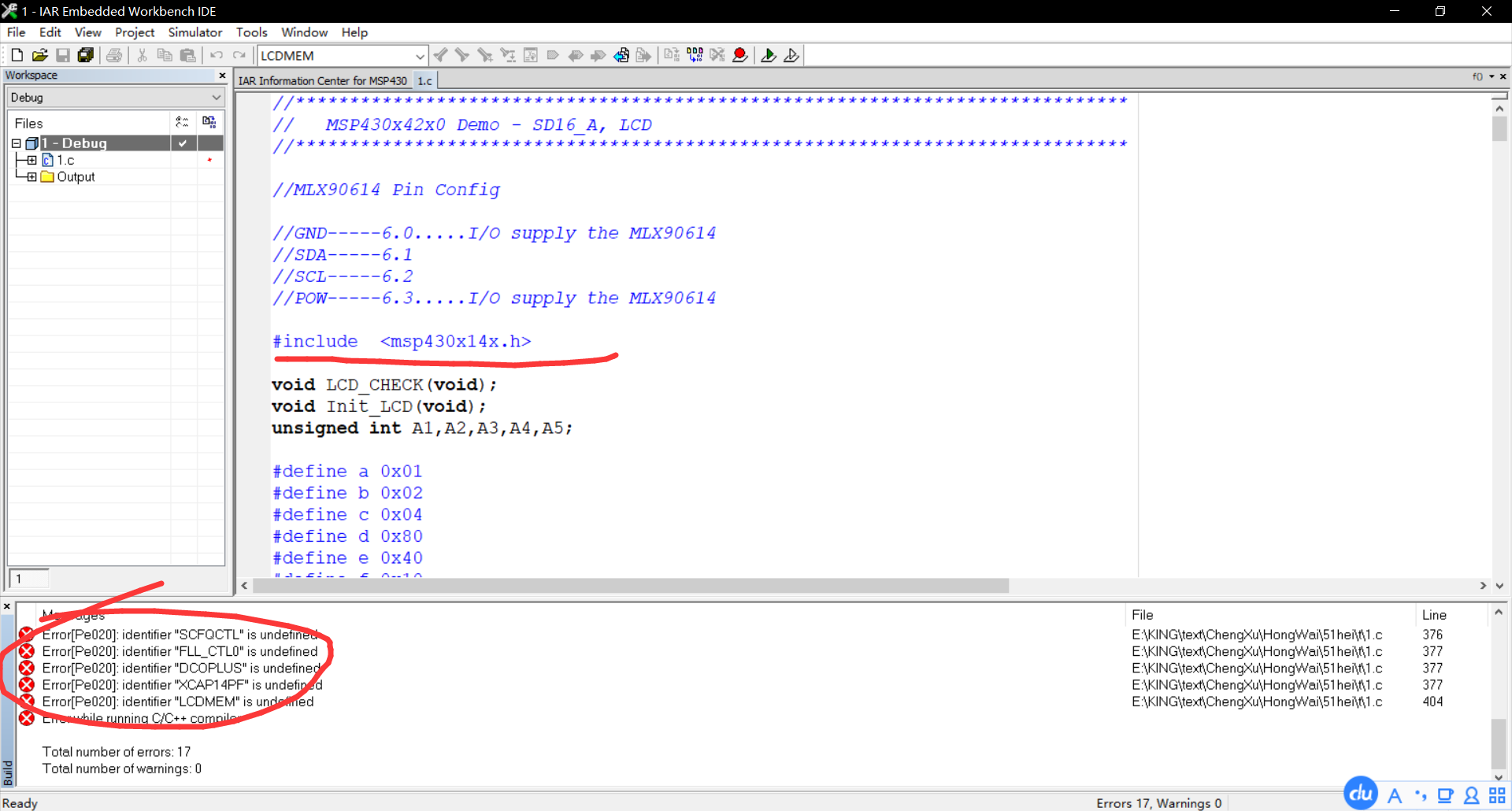Switch to IAR Information Center for MSP430 tab

(x=323, y=80)
